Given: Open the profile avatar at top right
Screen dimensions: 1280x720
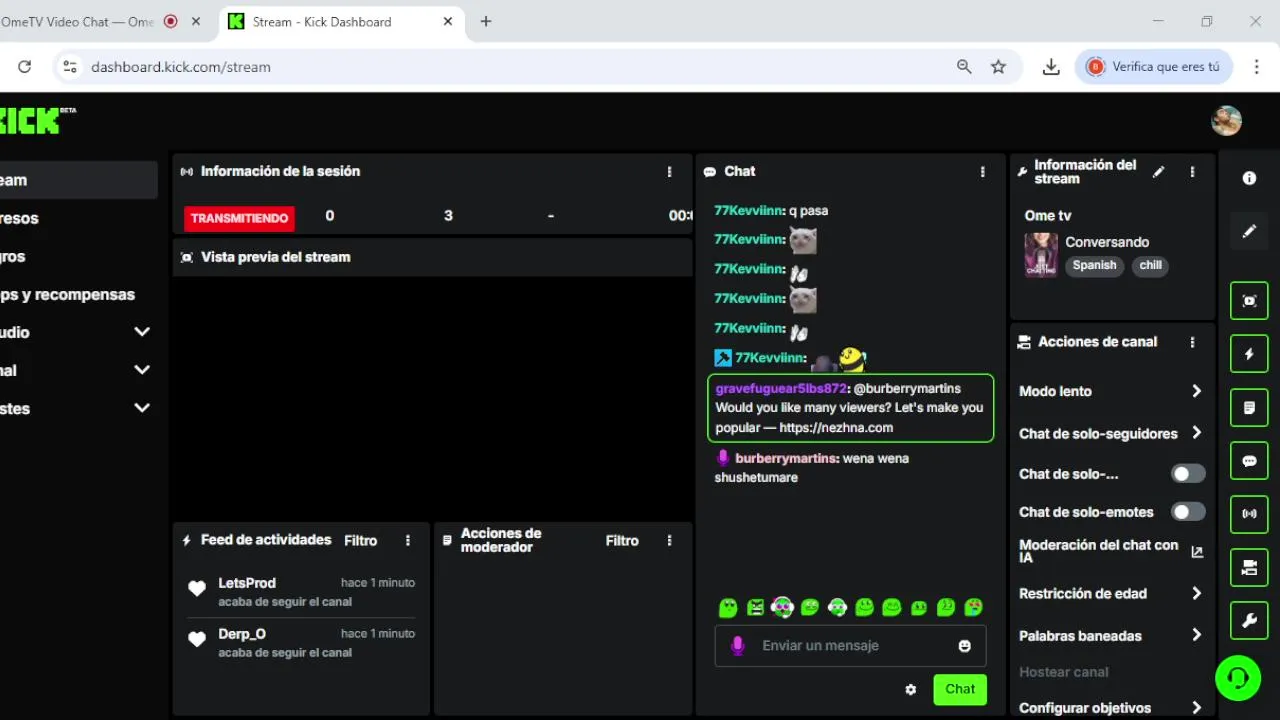Looking at the screenshot, I should [x=1226, y=121].
